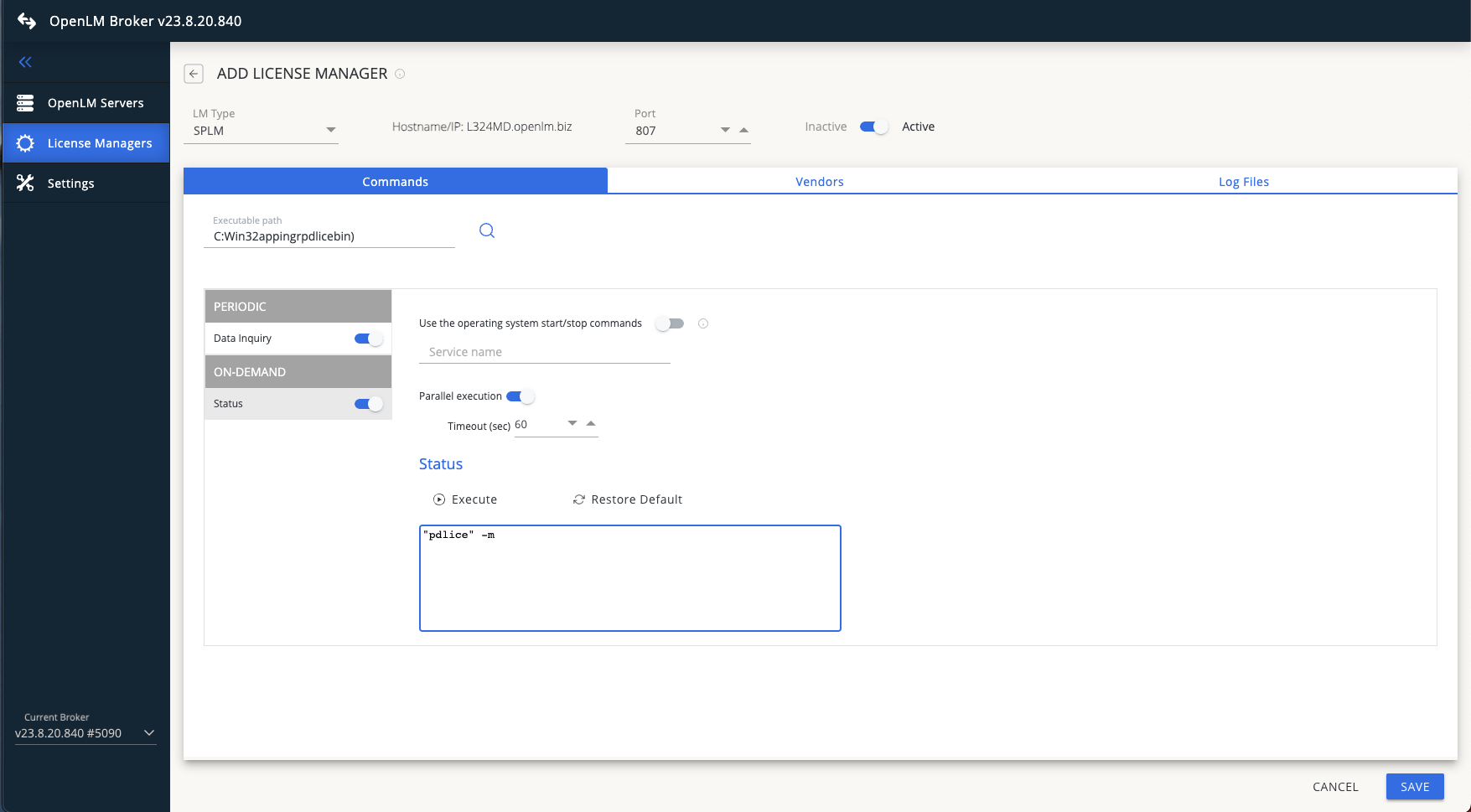Click the search icon for executable path
Viewport: 1471px width, 812px height.
tap(487, 230)
